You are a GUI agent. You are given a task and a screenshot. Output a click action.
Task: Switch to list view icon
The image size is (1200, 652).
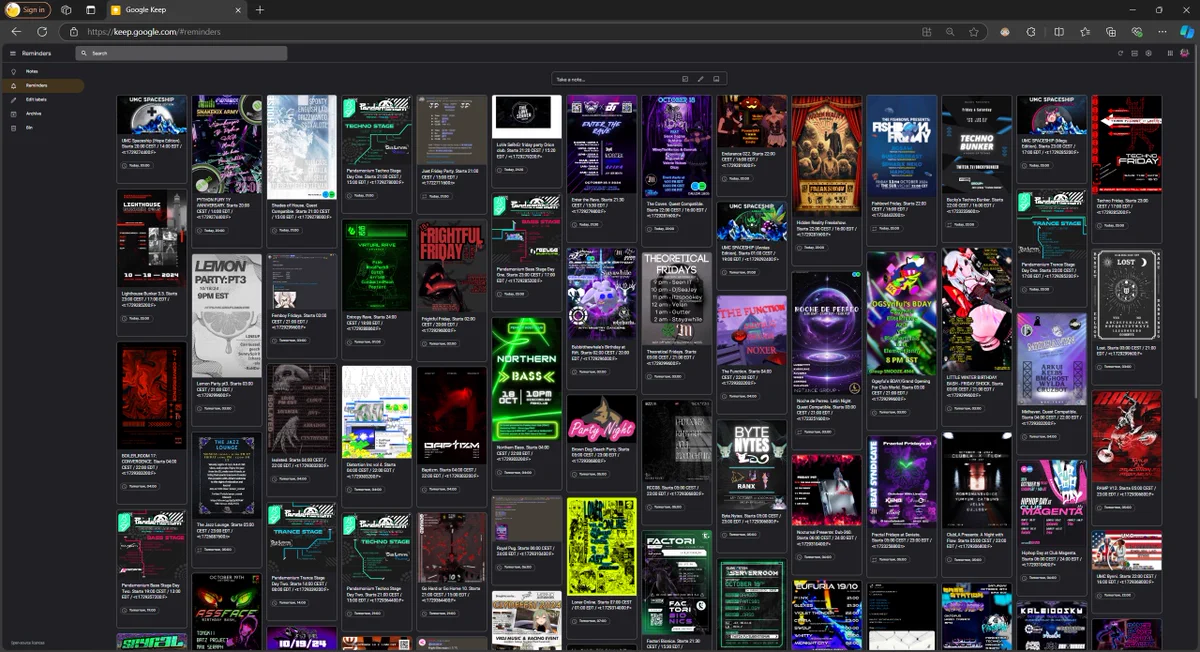[x=1135, y=53]
